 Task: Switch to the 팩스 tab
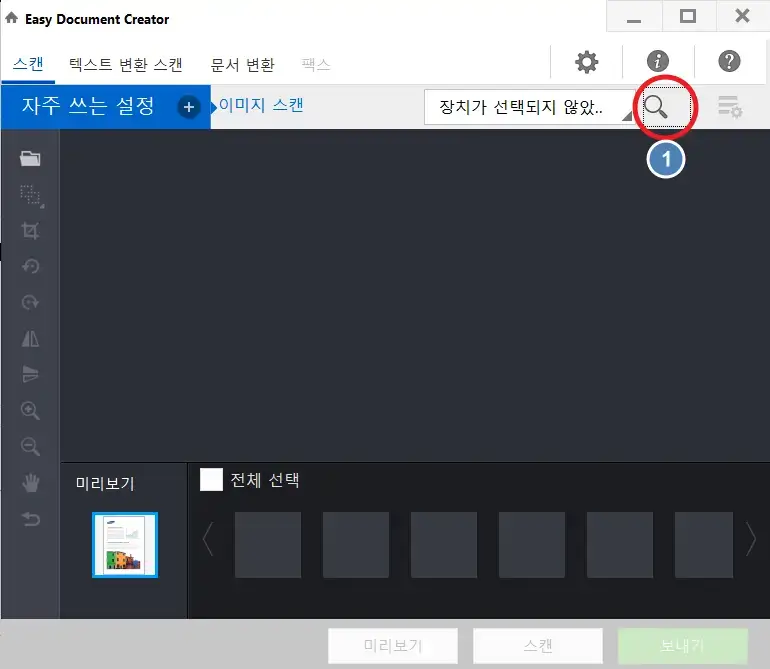pos(316,64)
